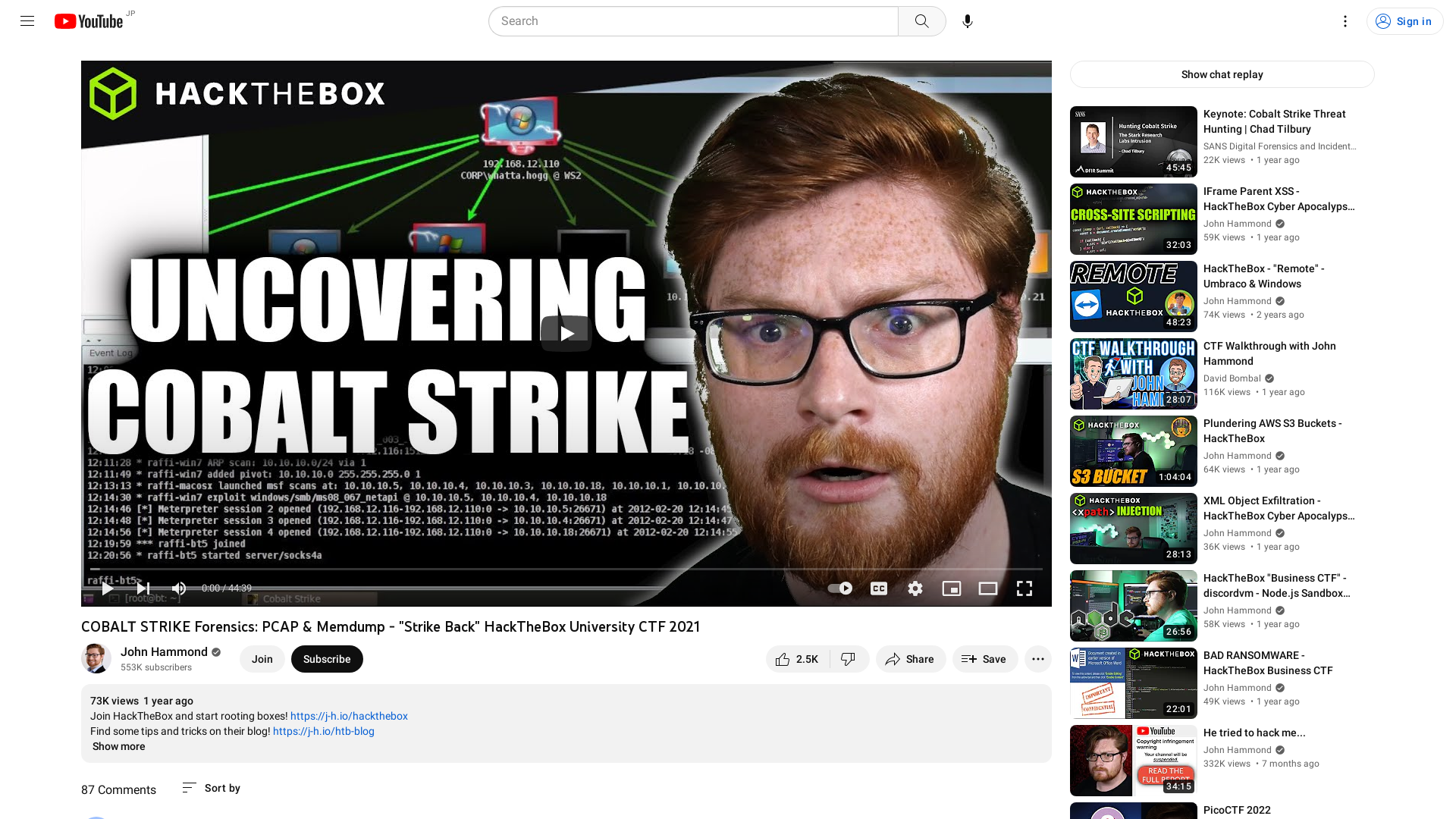Screen dimensions: 1456x819
Task: Play the video with the center play button
Action: pos(566,334)
